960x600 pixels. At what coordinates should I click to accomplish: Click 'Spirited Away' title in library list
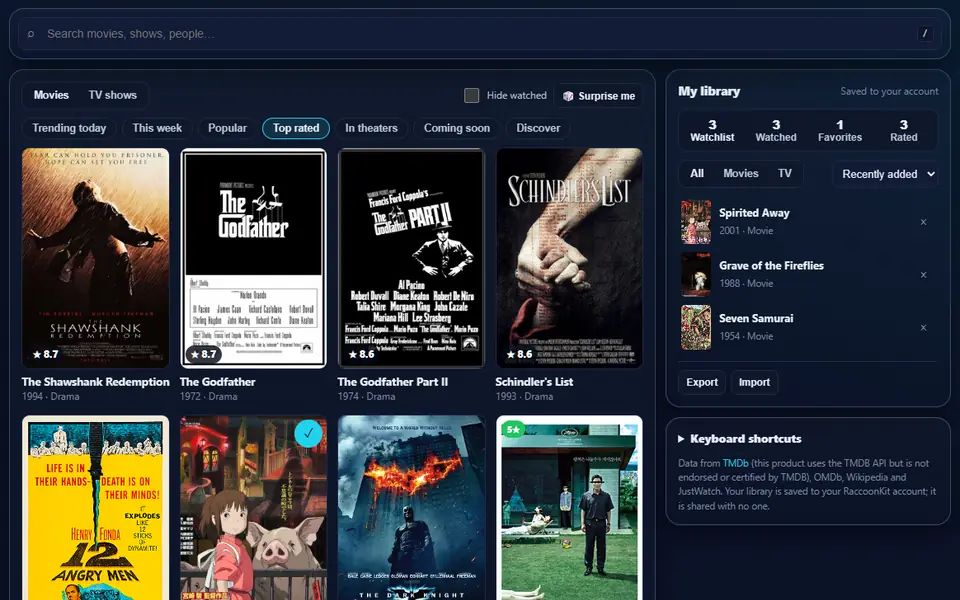tap(754, 213)
